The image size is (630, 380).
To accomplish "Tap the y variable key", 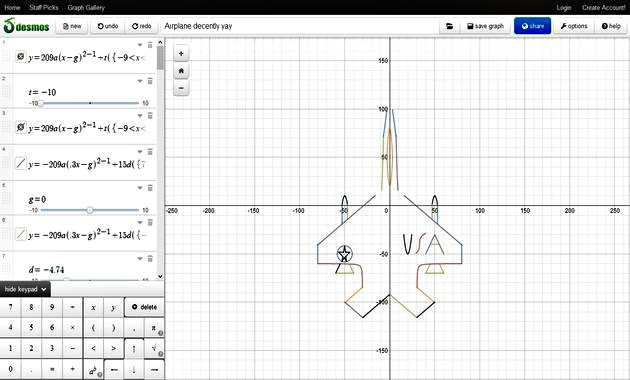I will (114, 307).
